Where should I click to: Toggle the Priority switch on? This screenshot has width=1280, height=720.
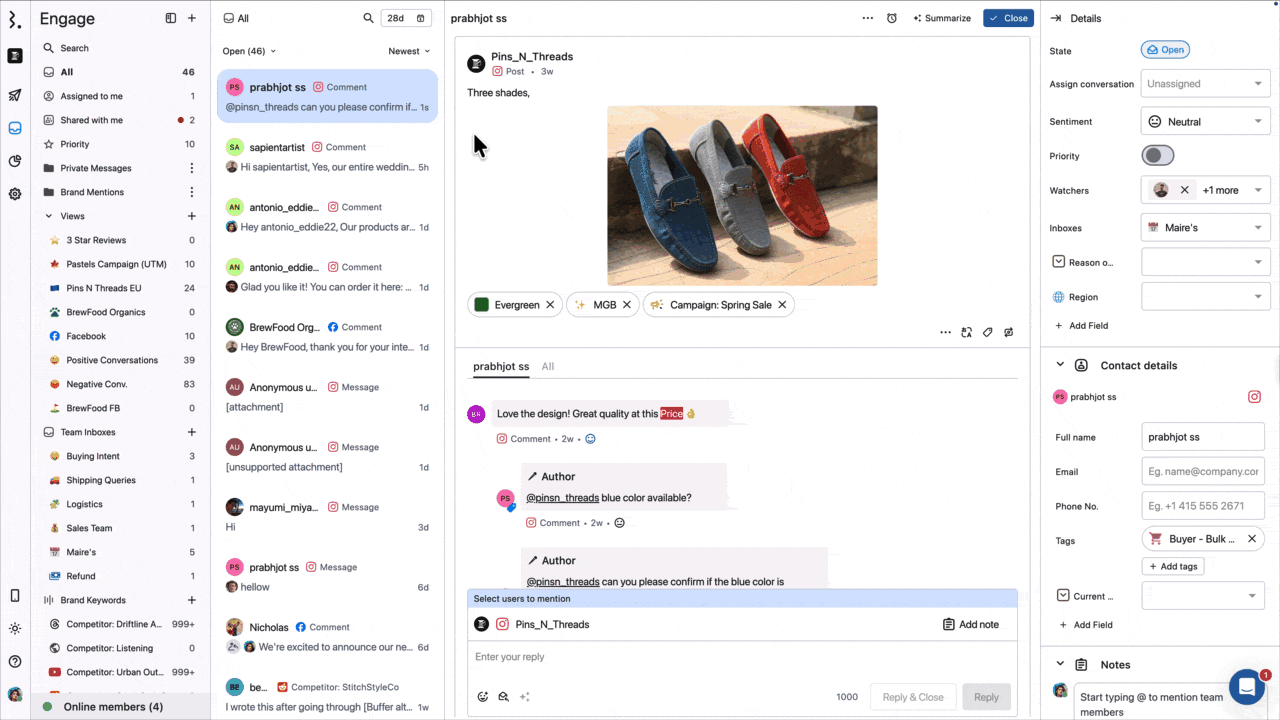click(1158, 156)
